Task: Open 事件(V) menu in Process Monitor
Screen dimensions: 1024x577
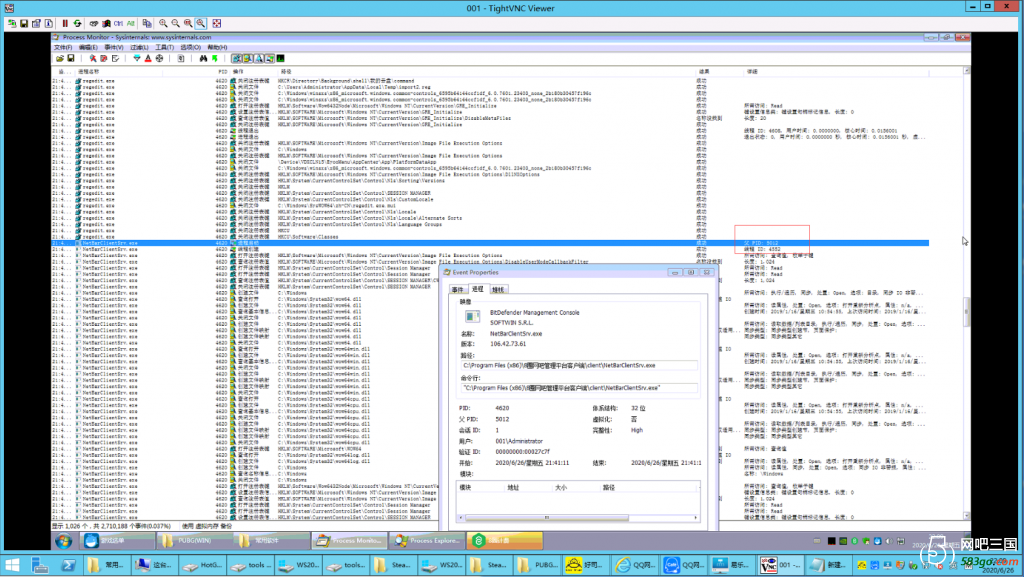Action: pyautogui.click(x=114, y=48)
